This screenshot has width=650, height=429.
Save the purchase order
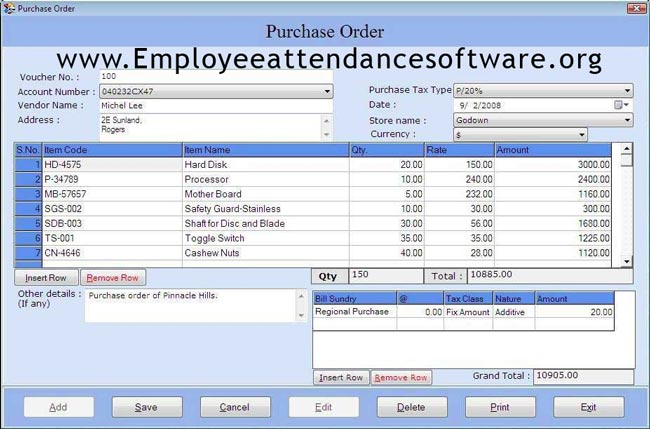point(147,407)
